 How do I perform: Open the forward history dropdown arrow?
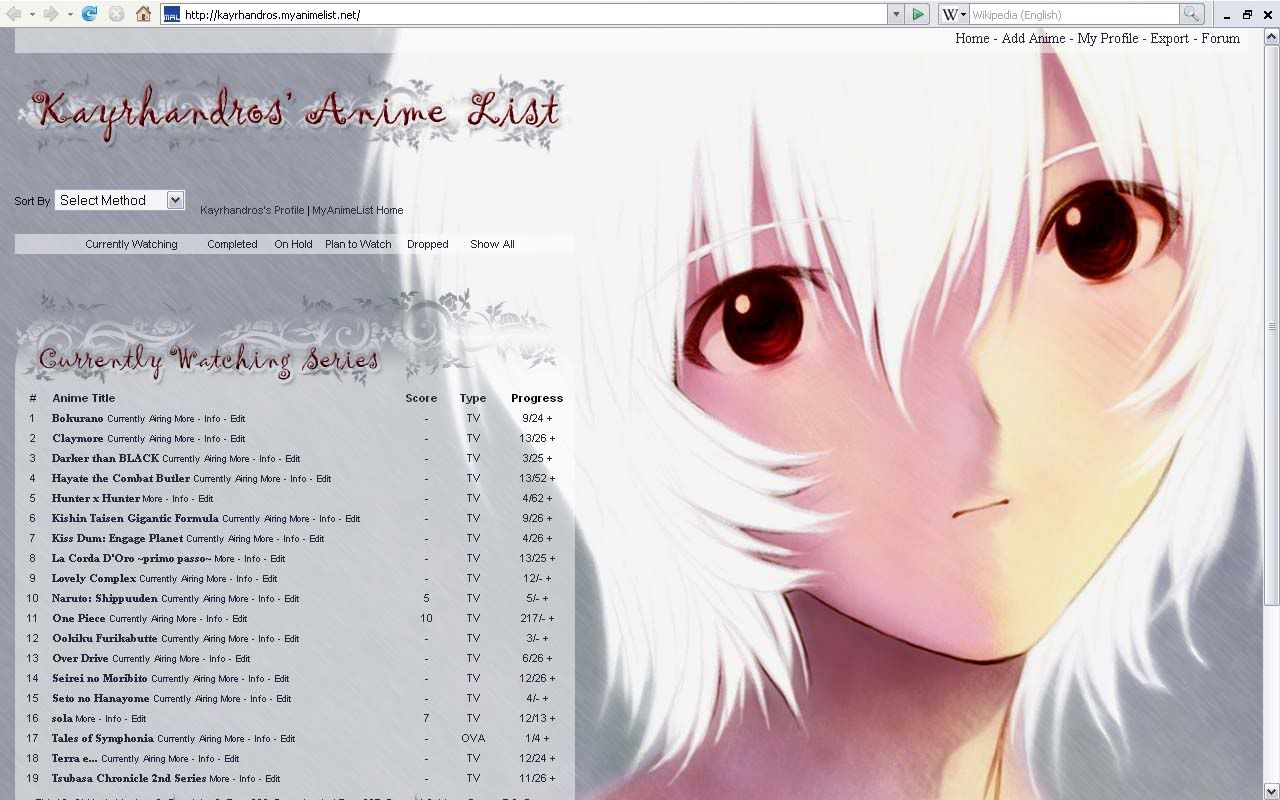pos(69,14)
